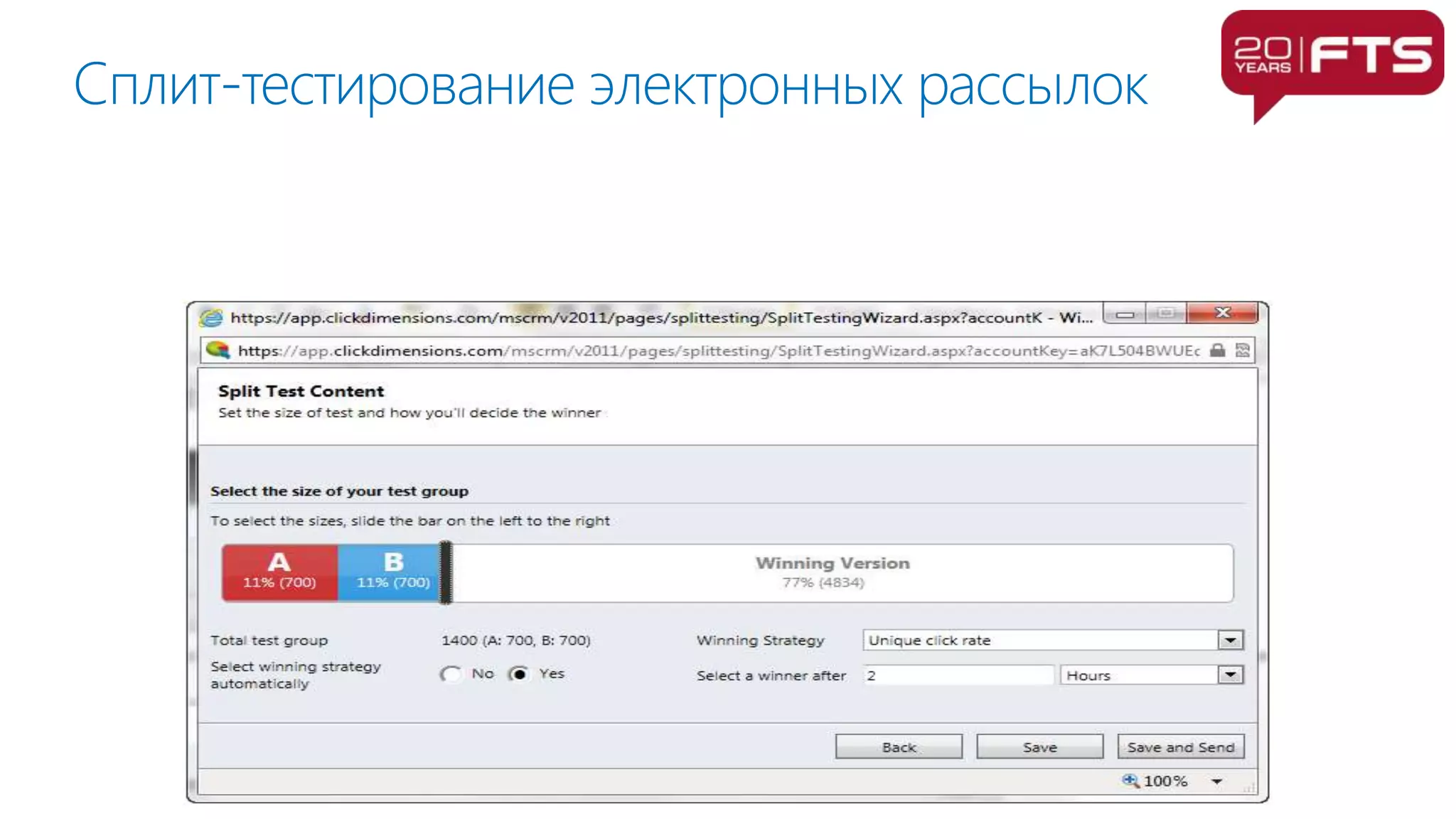Click the resize grip in status bar corner
The height and width of the screenshot is (819, 1456).
pos(1249,787)
